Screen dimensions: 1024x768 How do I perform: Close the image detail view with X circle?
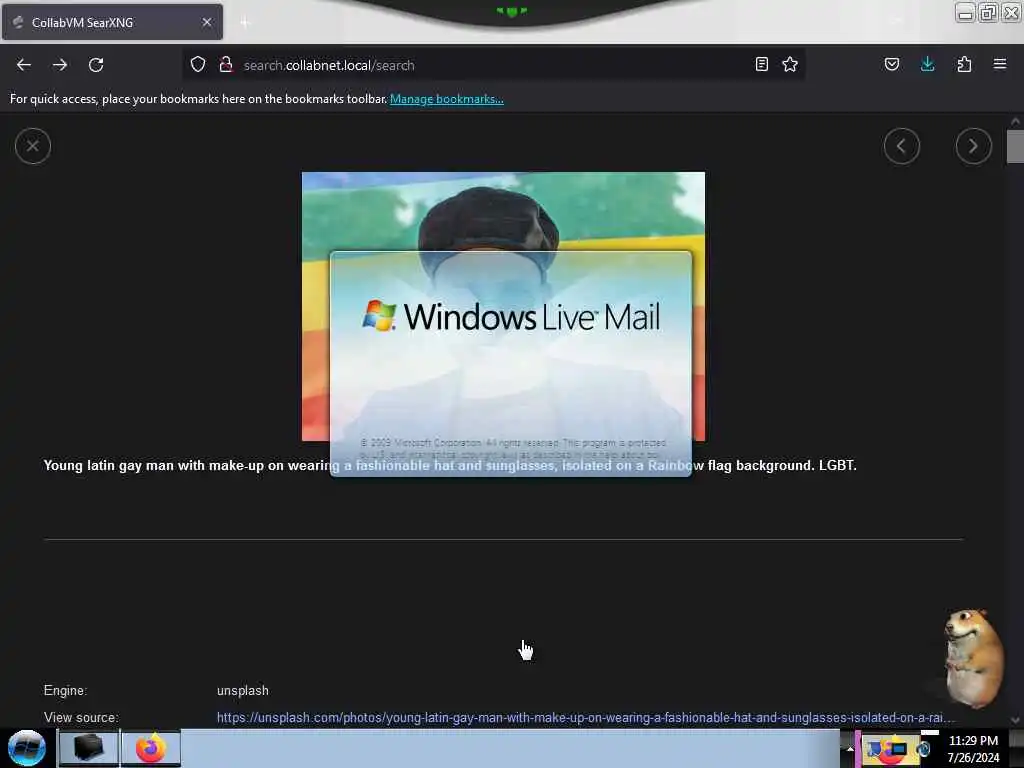click(33, 146)
